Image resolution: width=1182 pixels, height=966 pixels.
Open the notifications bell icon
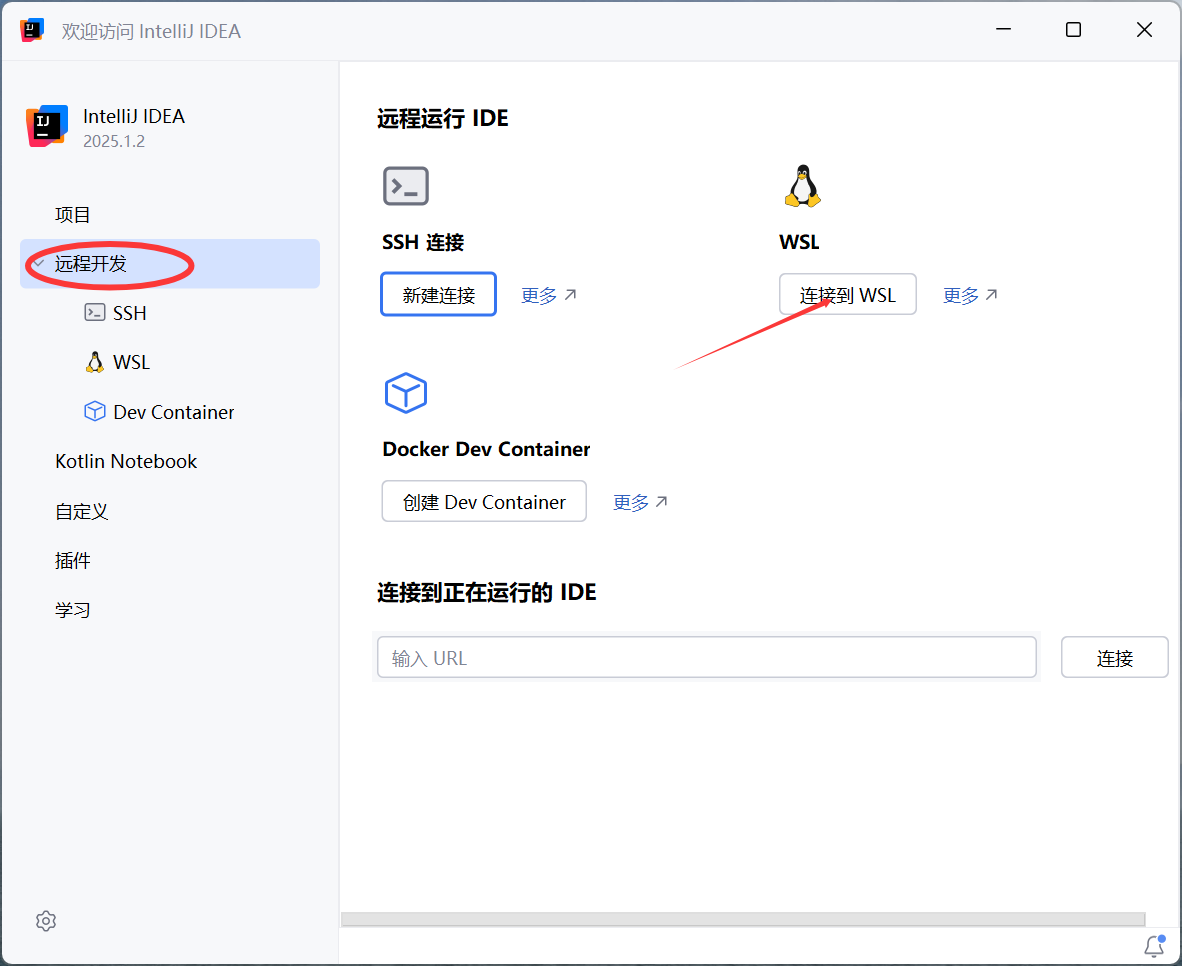point(1154,946)
